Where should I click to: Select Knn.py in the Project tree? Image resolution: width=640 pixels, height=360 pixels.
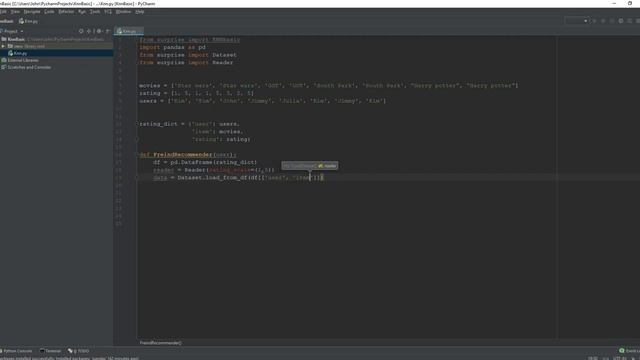pyautogui.click(x=56, y=53)
